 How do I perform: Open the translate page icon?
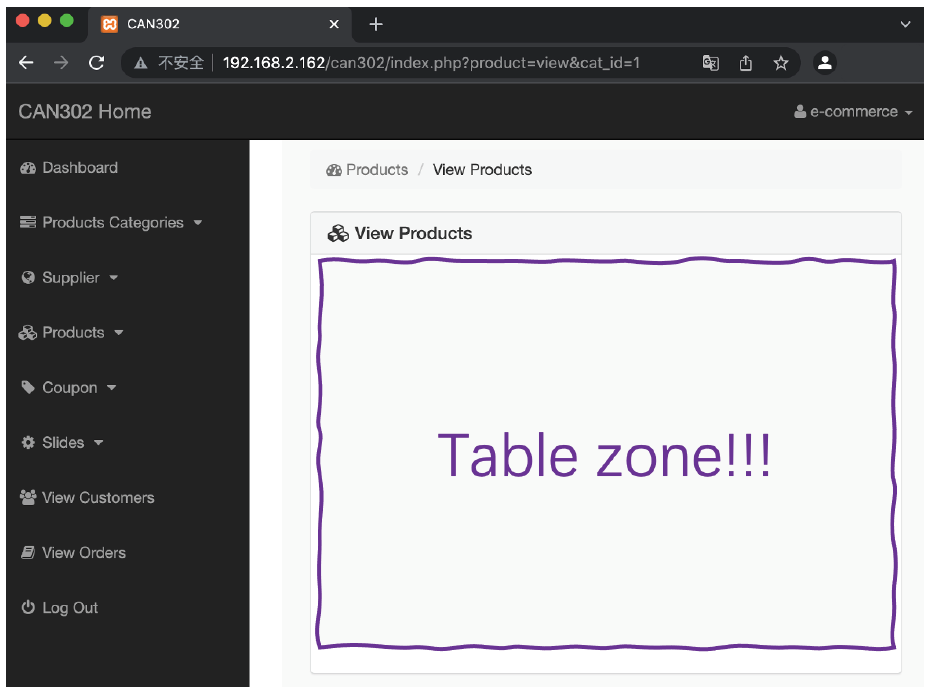click(710, 63)
